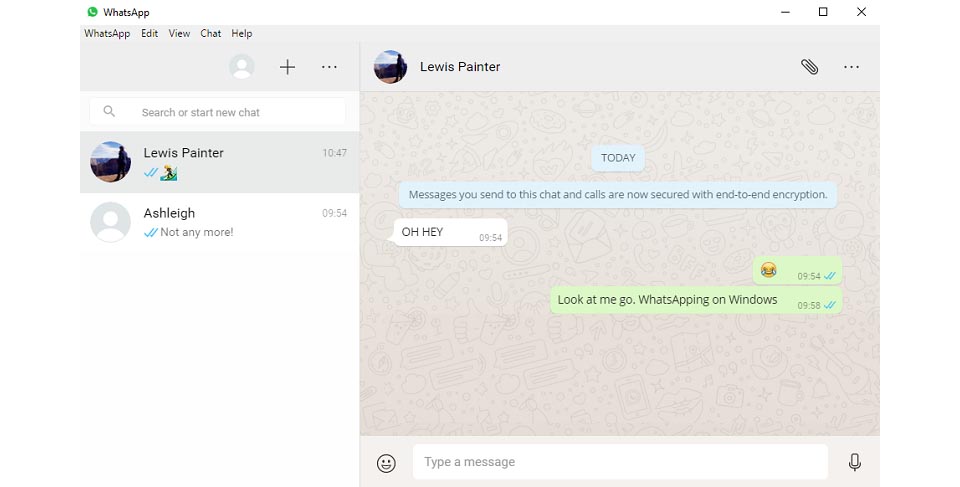Close the WhatsApp window

(x=861, y=12)
